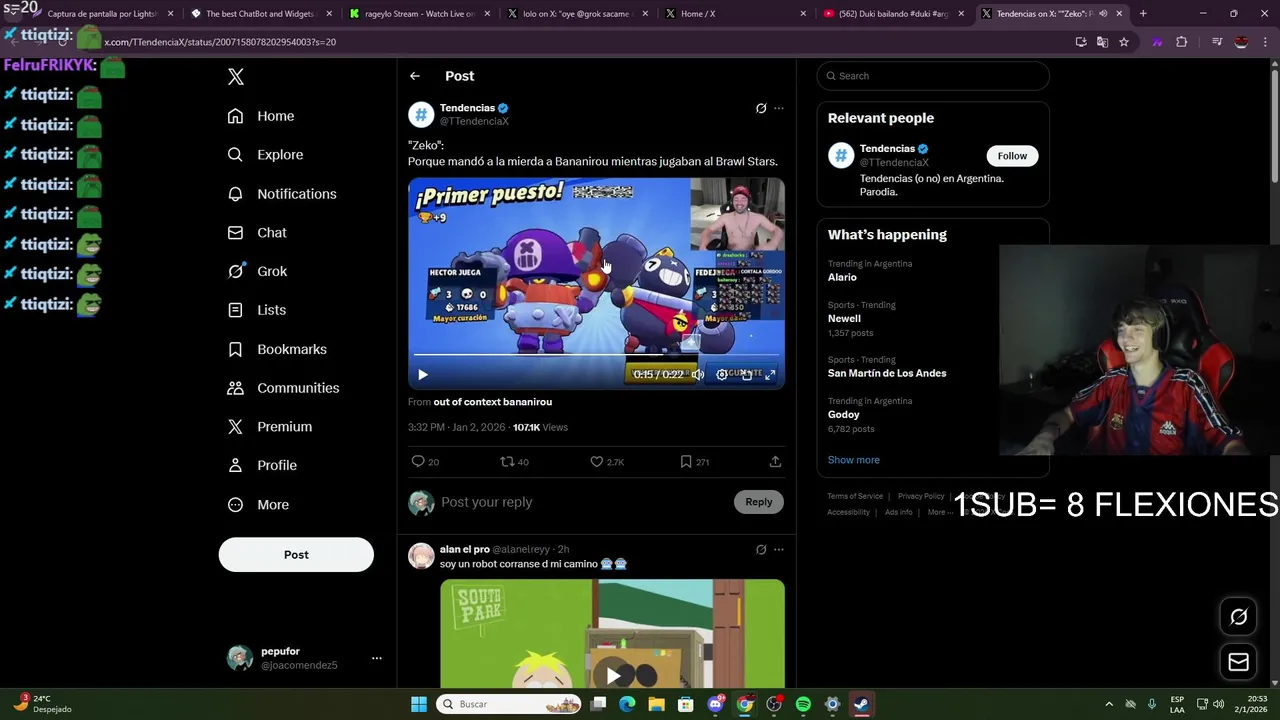Viewport: 1280px width, 720px height.
Task: Open Communities in the sidebar
Action: point(283,388)
